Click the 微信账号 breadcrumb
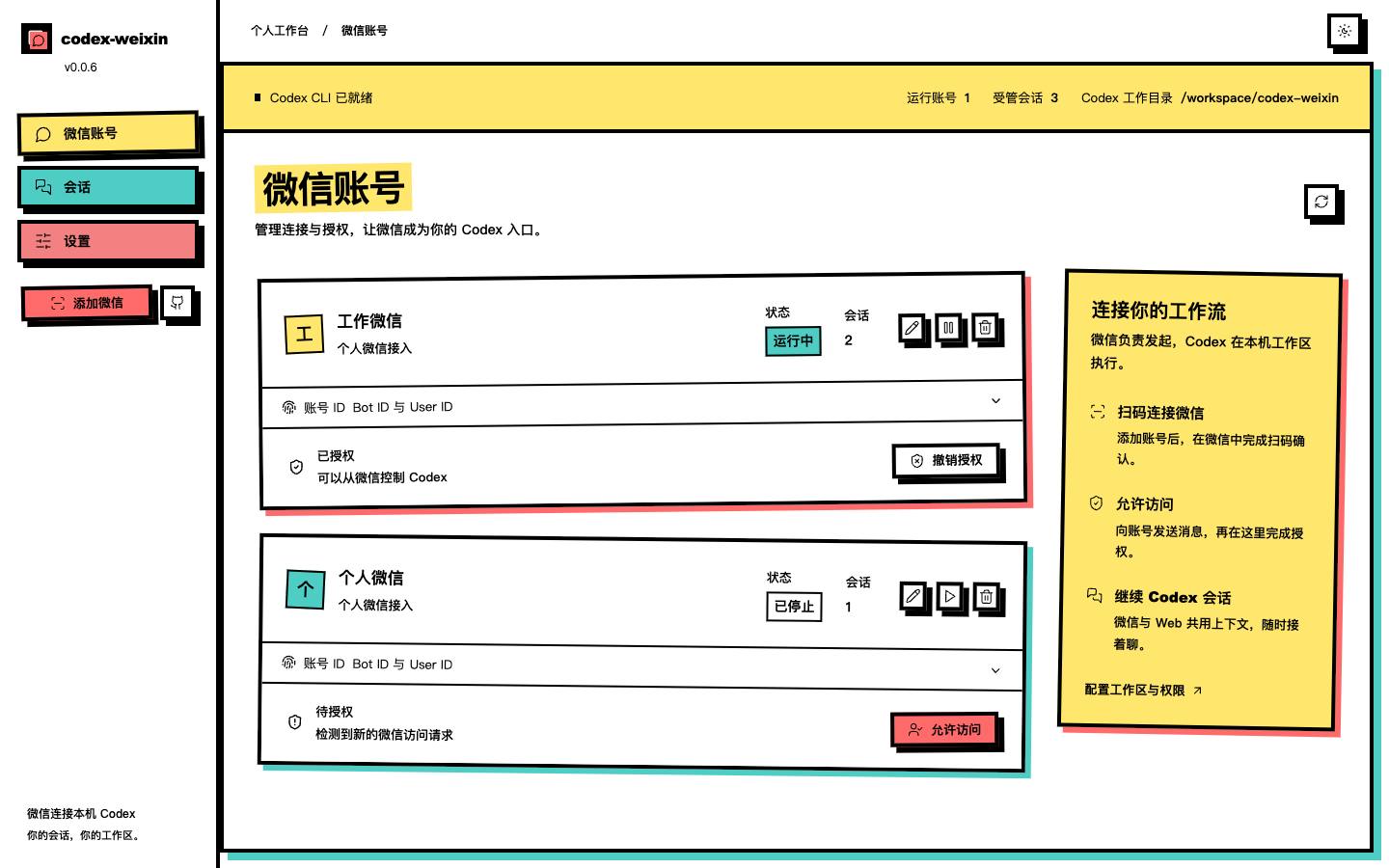The width and height of the screenshot is (1389, 868). pos(365,31)
